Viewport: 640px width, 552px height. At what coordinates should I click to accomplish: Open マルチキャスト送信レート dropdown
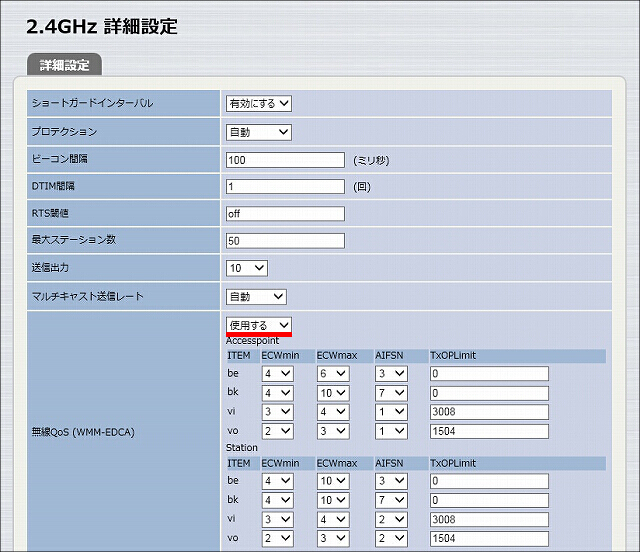coord(256,297)
